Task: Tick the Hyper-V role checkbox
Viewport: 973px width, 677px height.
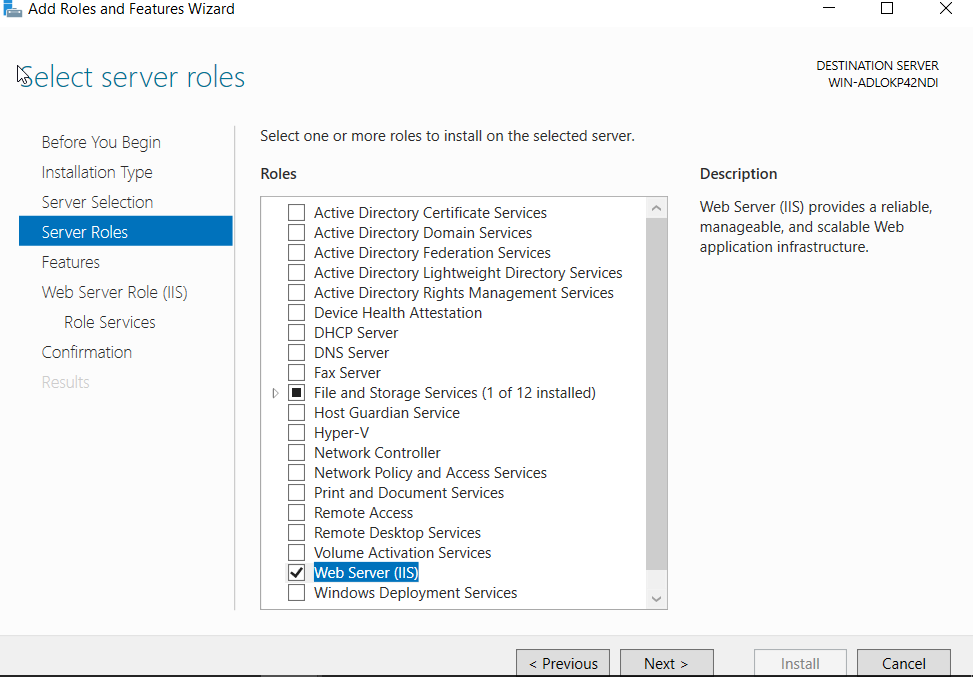Action: [296, 433]
